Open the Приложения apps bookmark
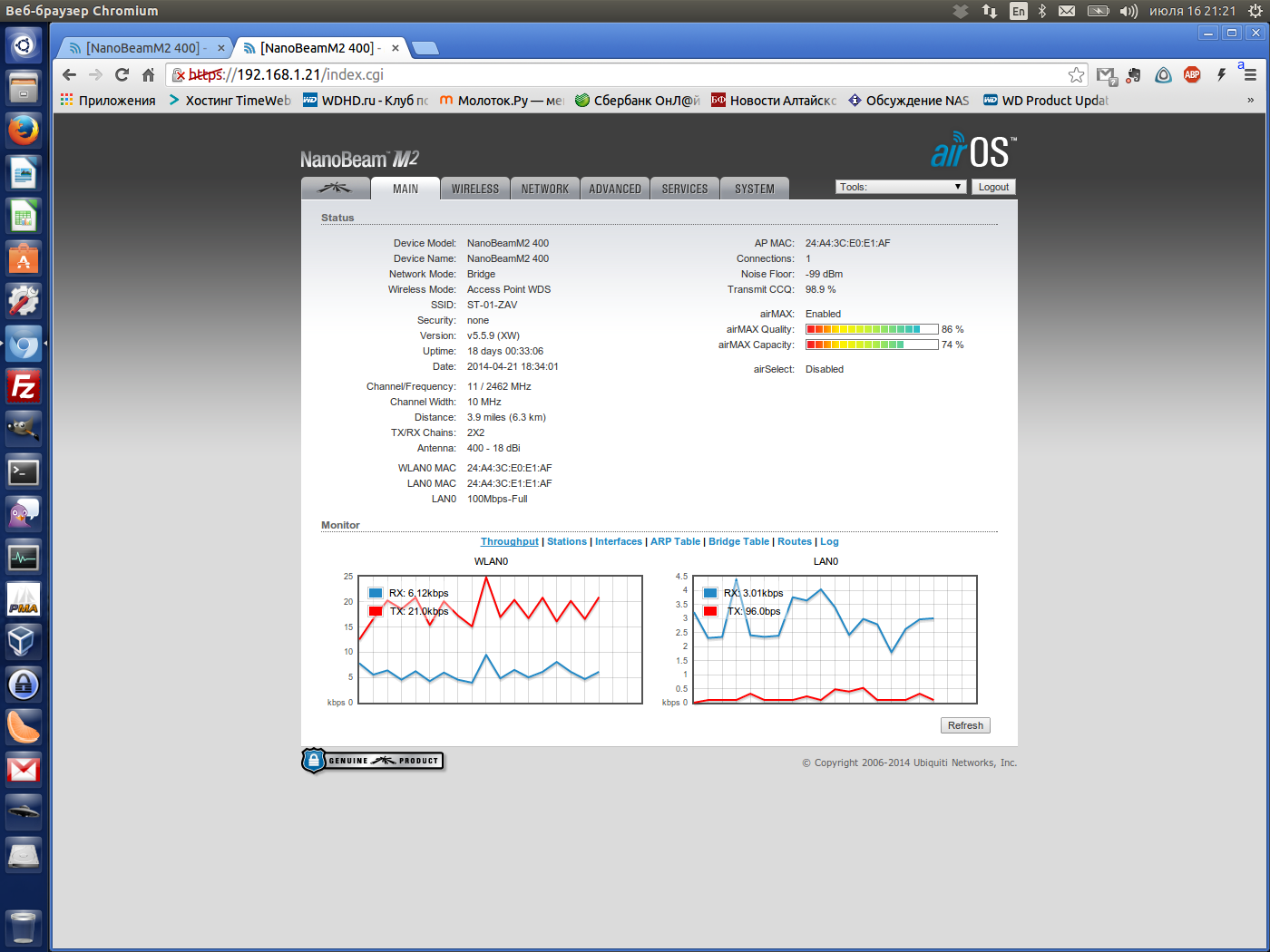This screenshot has width=1270, height=952. click(x=108, y=100)
